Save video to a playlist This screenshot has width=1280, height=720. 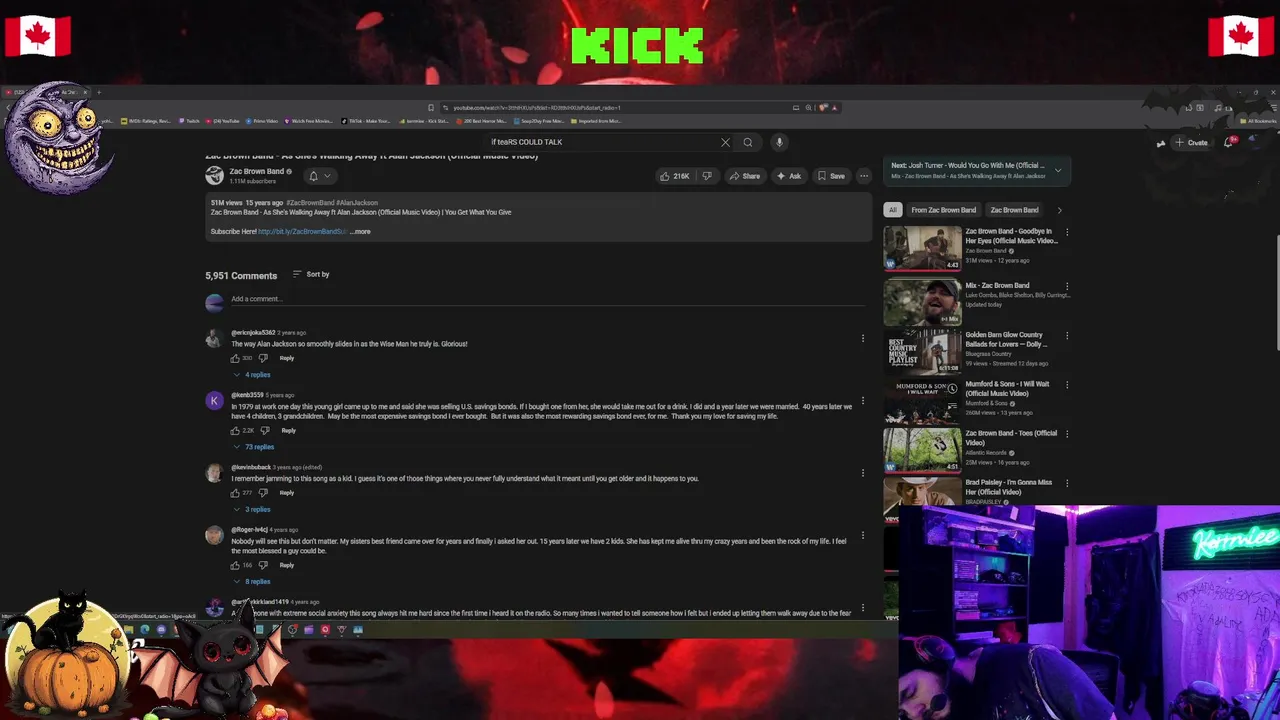[831, 176]
